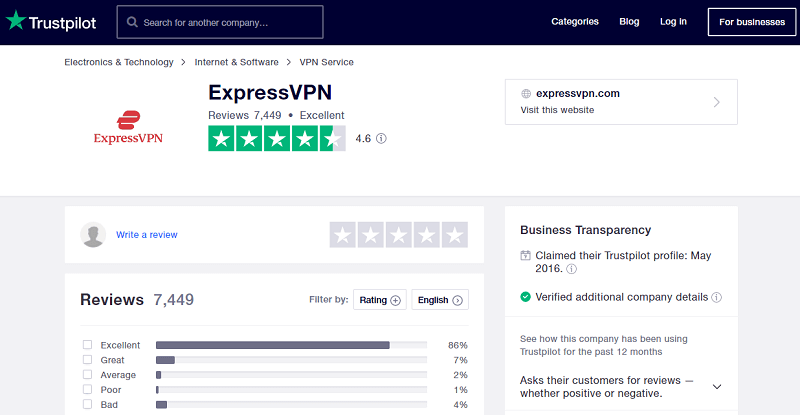Click the arrow in Visit this website card
This screenshot has height=415, width=800.
717,102
